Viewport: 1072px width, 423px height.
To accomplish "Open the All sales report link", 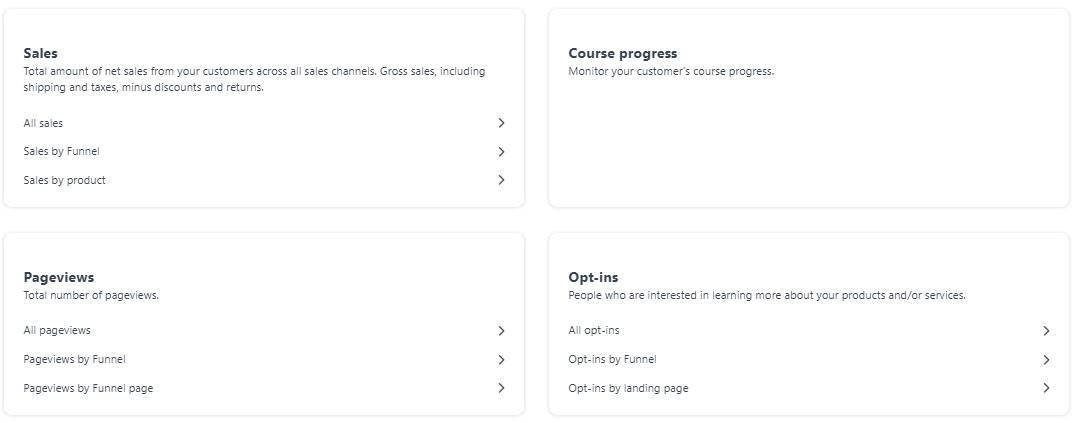I will pos(43,123).
